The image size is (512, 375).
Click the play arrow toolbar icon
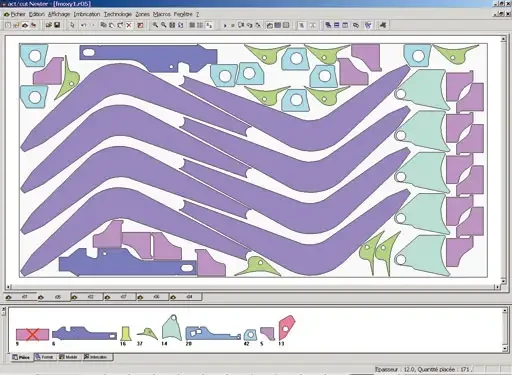click(x=225, y=25)
